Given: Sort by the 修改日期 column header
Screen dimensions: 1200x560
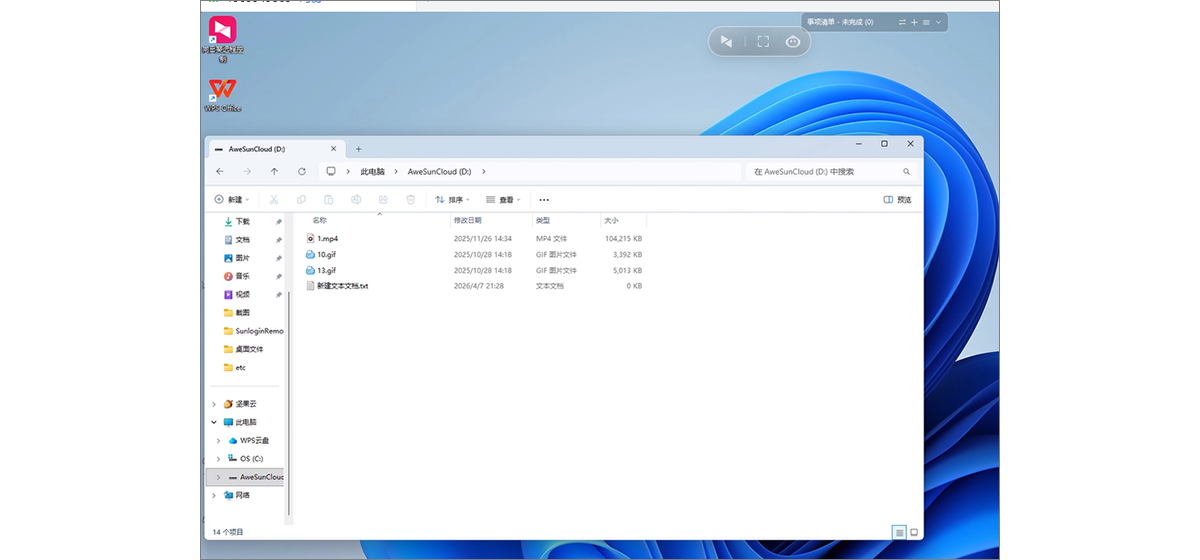Looking at the screenshot, I should [x=467, y=220].
